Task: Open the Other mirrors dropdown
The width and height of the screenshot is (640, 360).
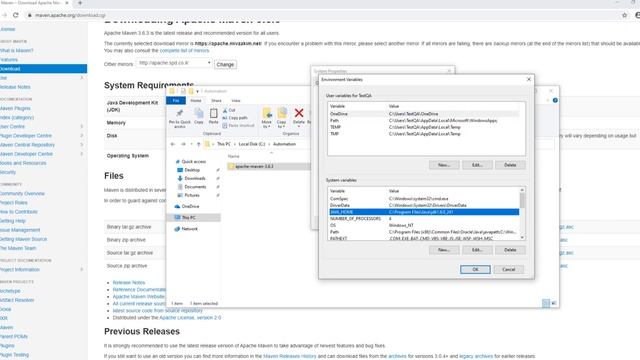Action: pyautogui.click(x=174, y=63)
